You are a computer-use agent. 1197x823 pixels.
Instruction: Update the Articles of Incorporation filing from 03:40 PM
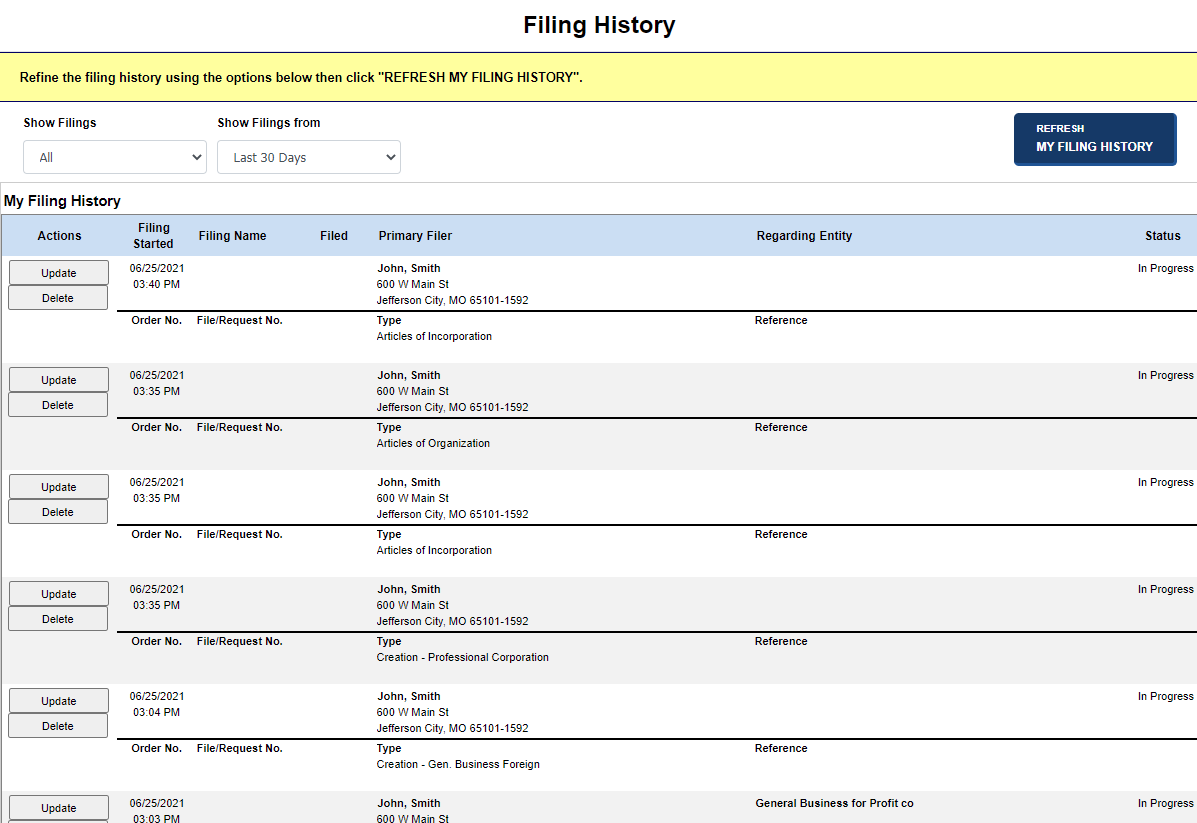pyautogui.click(x=58, y=272)
